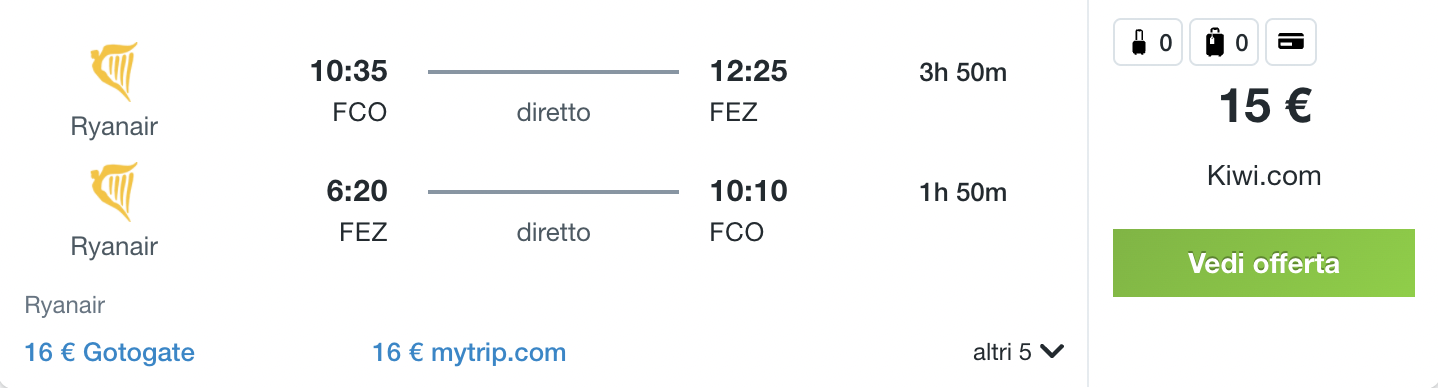The image size is (1438, 388).
Task: Click the return "diretto" flight line
Action: (553, 192)
